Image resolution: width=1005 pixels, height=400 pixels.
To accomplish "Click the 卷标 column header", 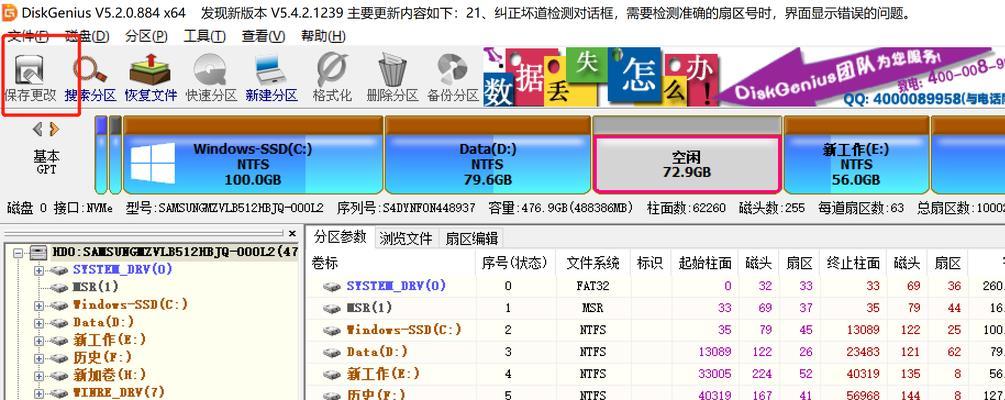I will point(392,263).
